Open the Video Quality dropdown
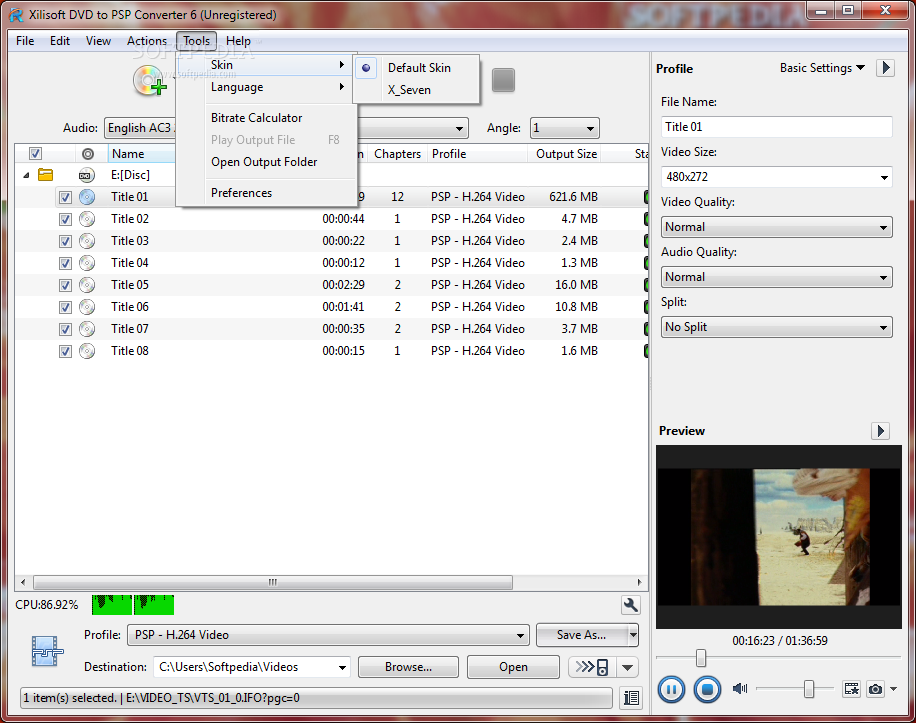Image resolution: width=916 pixels, height=723 pixels. pyautogui.click(x=776, y=227)
